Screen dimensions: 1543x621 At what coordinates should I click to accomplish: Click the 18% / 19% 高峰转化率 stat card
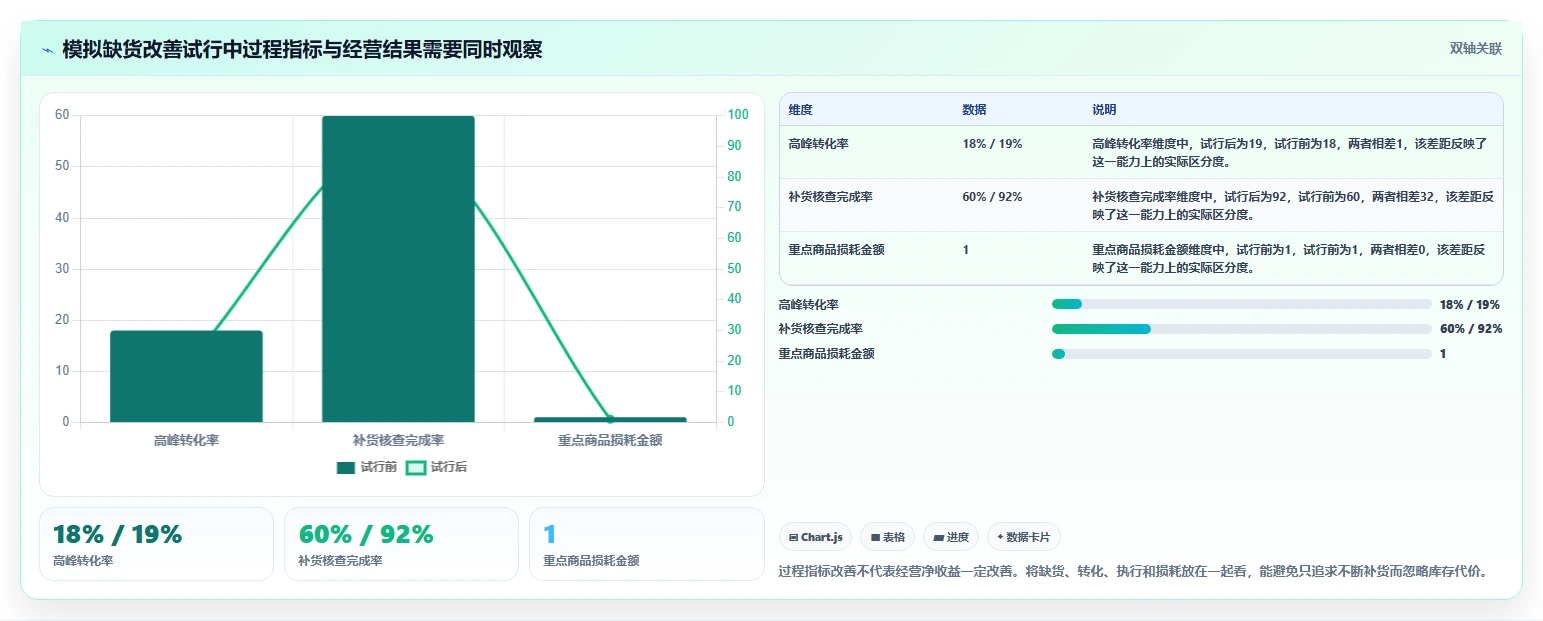[x=156, y=544]
